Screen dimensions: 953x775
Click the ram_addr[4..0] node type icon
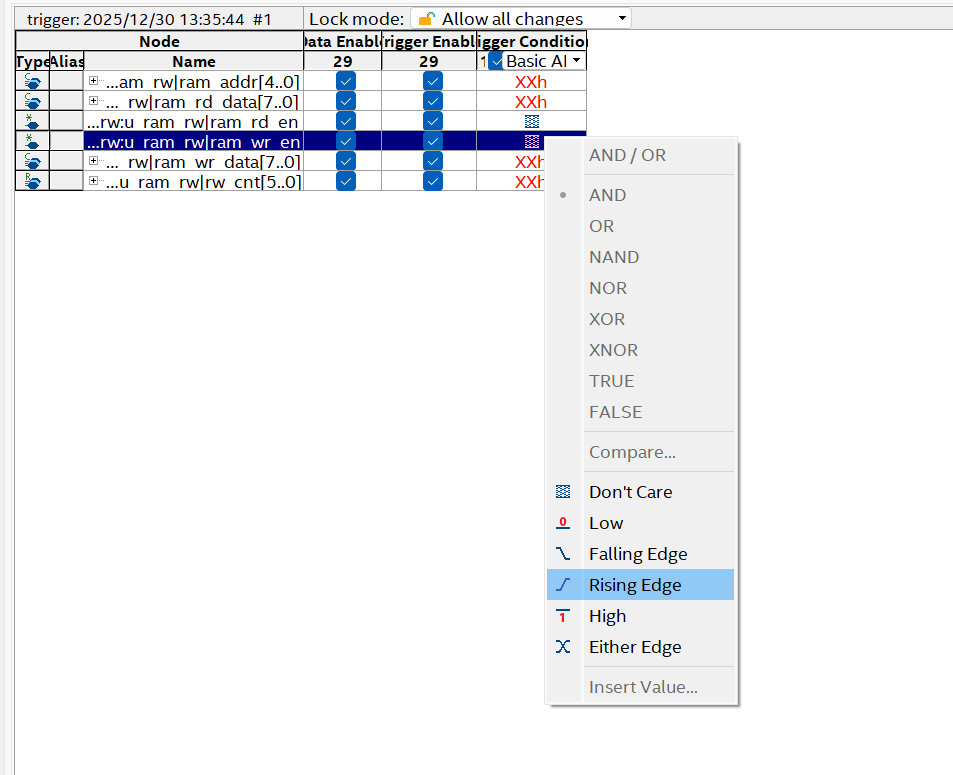32,81
